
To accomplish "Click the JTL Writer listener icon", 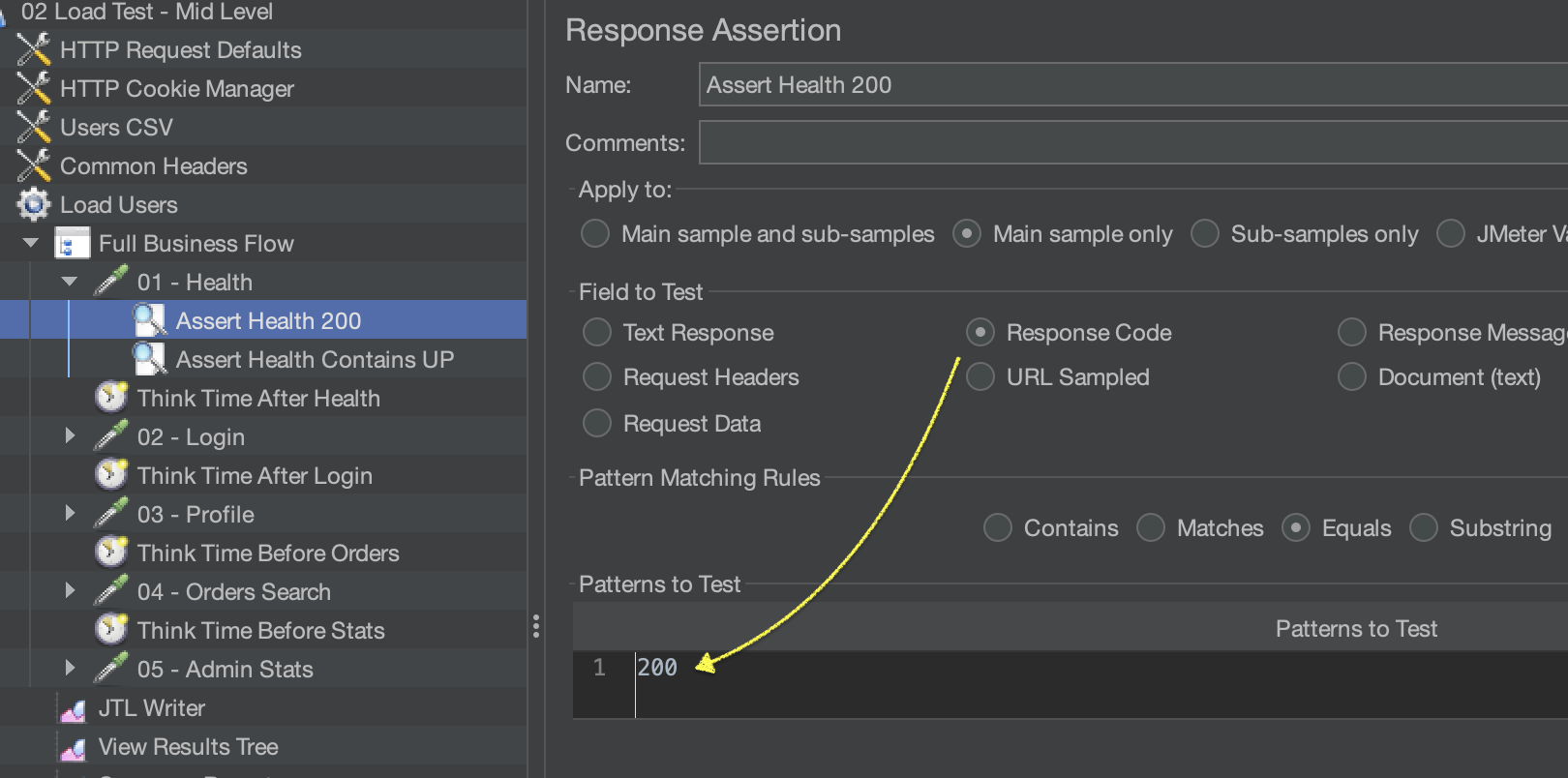I will [73, 709].
